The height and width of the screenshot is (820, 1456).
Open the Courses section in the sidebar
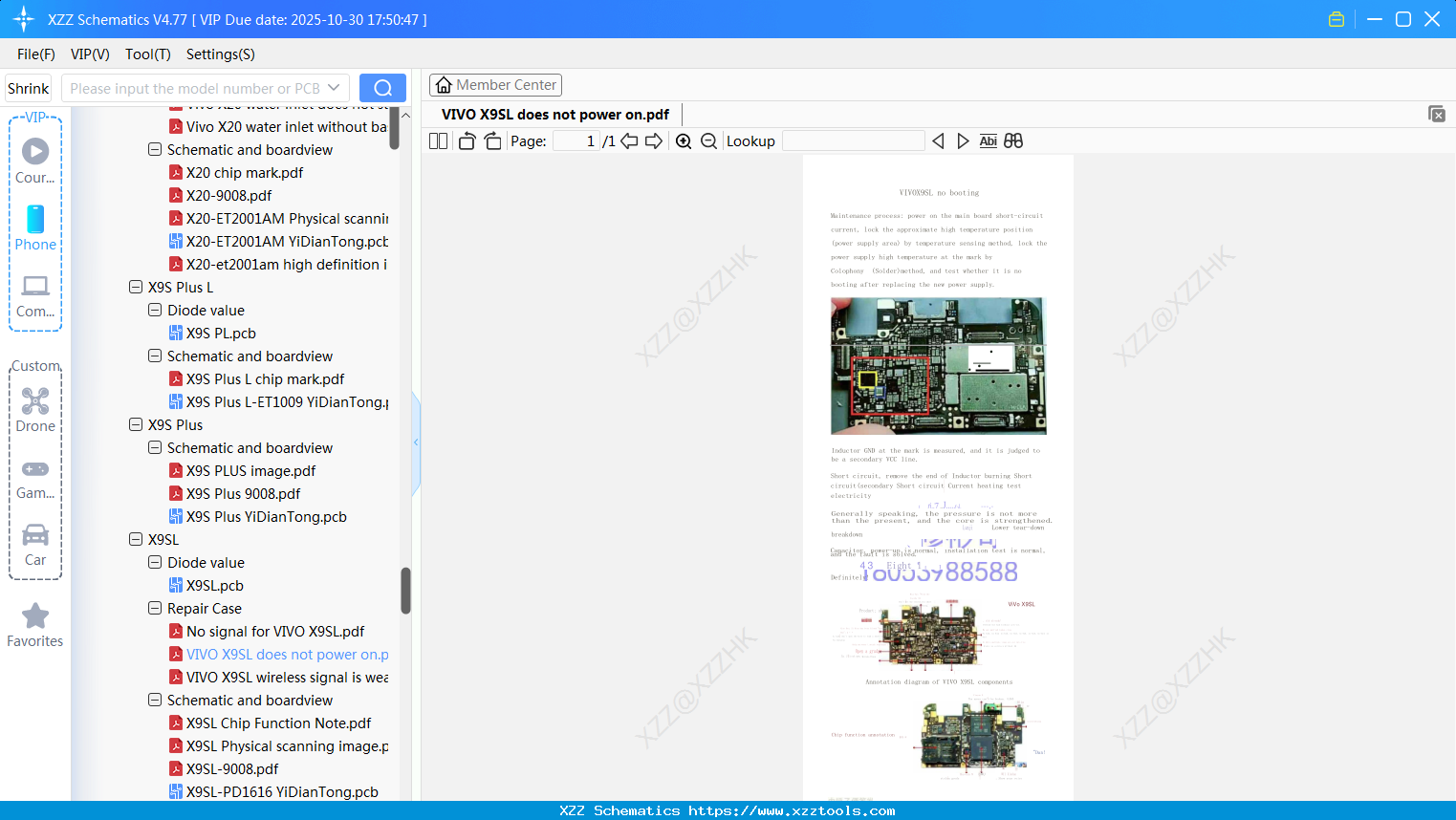(35, 162)
